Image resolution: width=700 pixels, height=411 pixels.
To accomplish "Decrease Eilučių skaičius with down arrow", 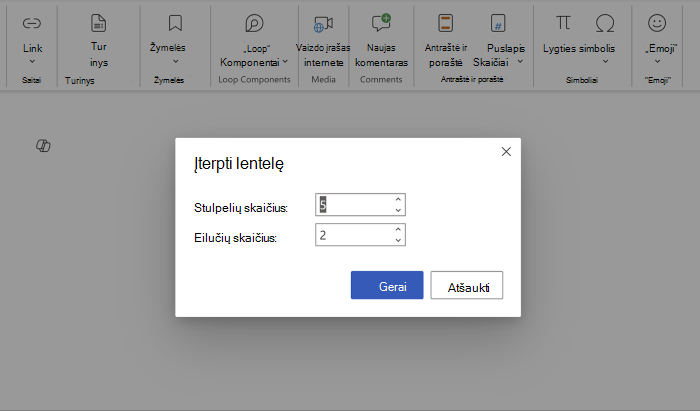I will [x=398, y=240].
